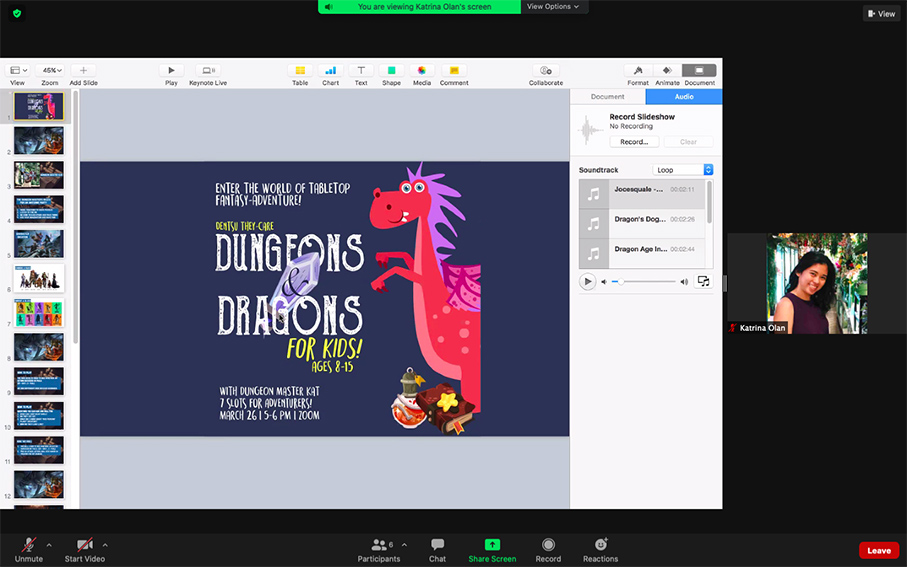Start the slideshow with Play icon

171,71
